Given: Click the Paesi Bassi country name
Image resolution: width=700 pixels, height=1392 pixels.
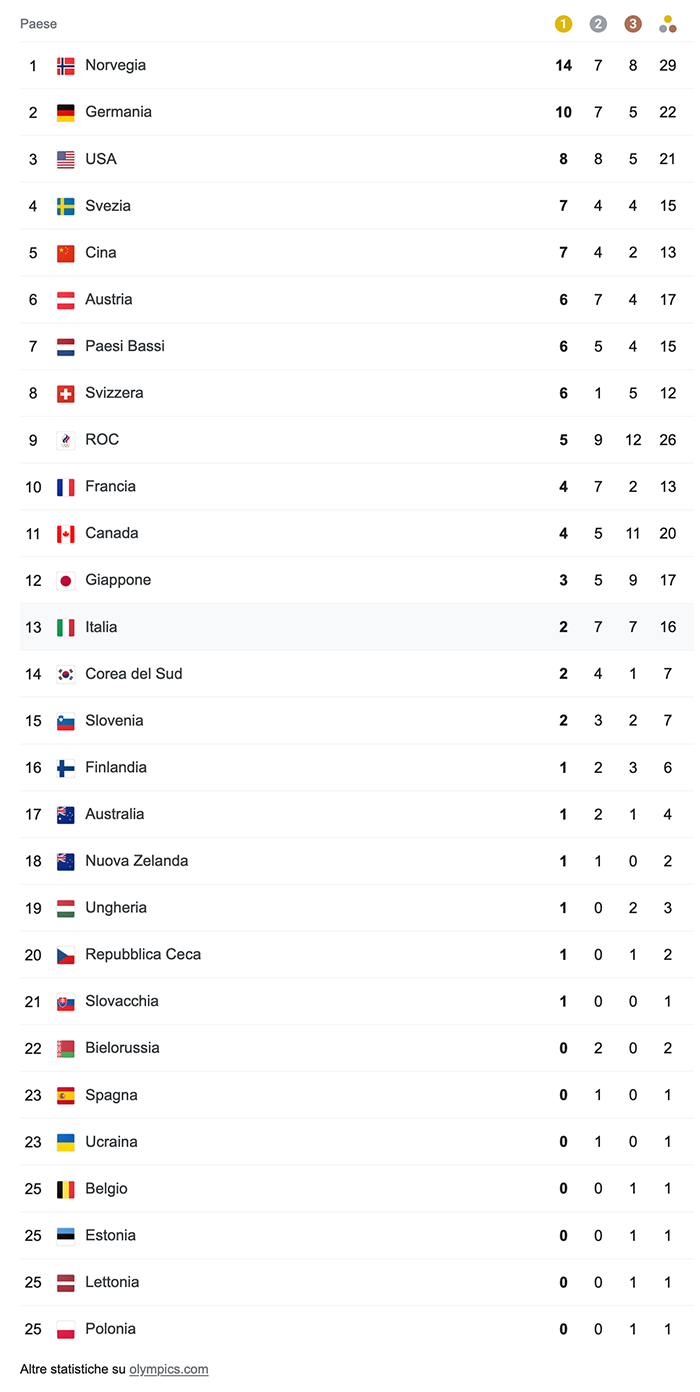Looking at the screenshot, I should coord(125,346).
